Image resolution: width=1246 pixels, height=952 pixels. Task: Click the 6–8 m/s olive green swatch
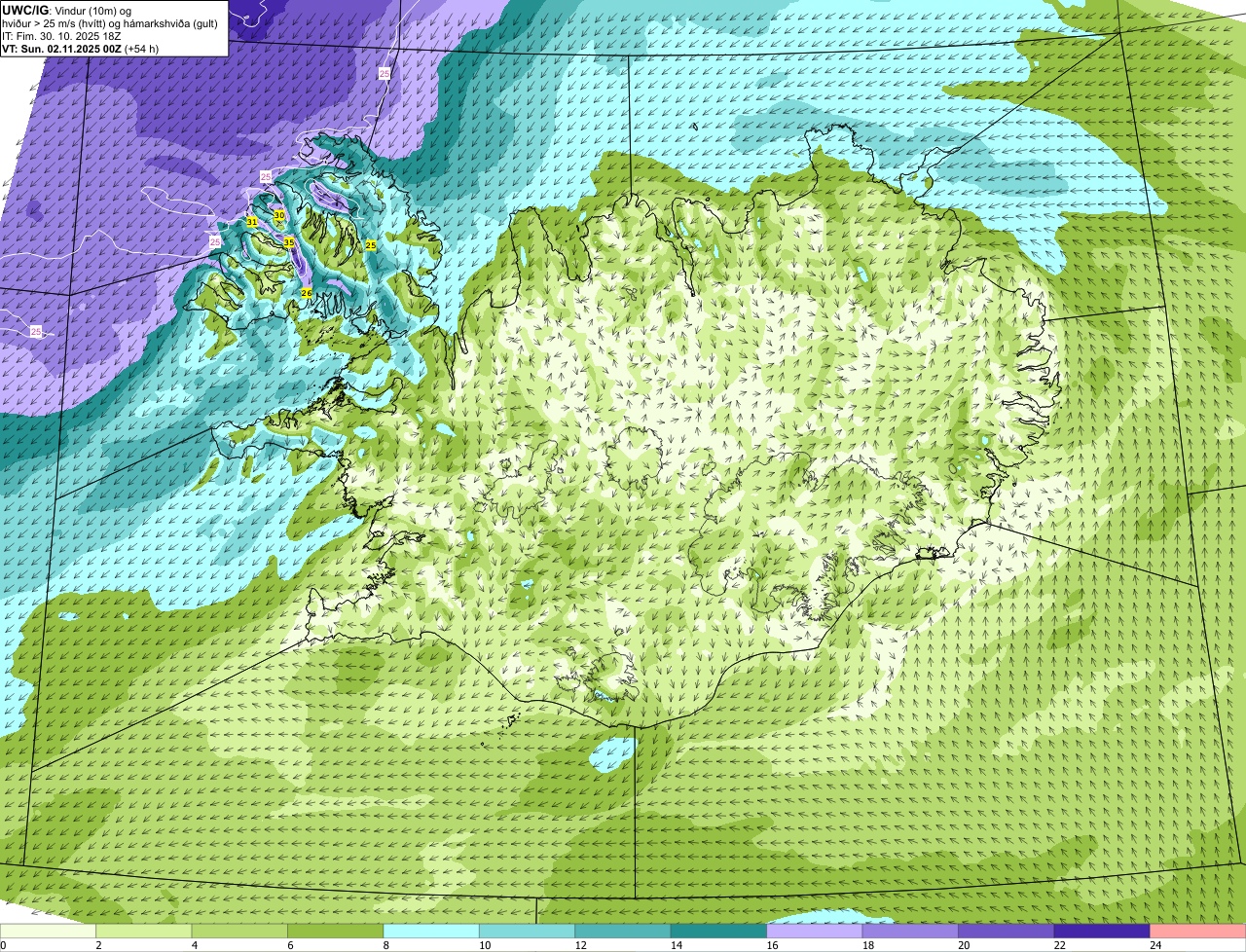point(336,931)
